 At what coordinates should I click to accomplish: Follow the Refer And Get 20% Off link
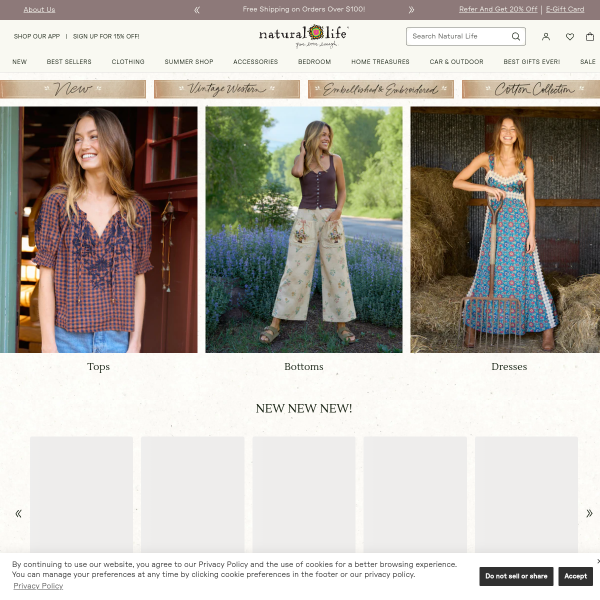(x=498, y=9)
